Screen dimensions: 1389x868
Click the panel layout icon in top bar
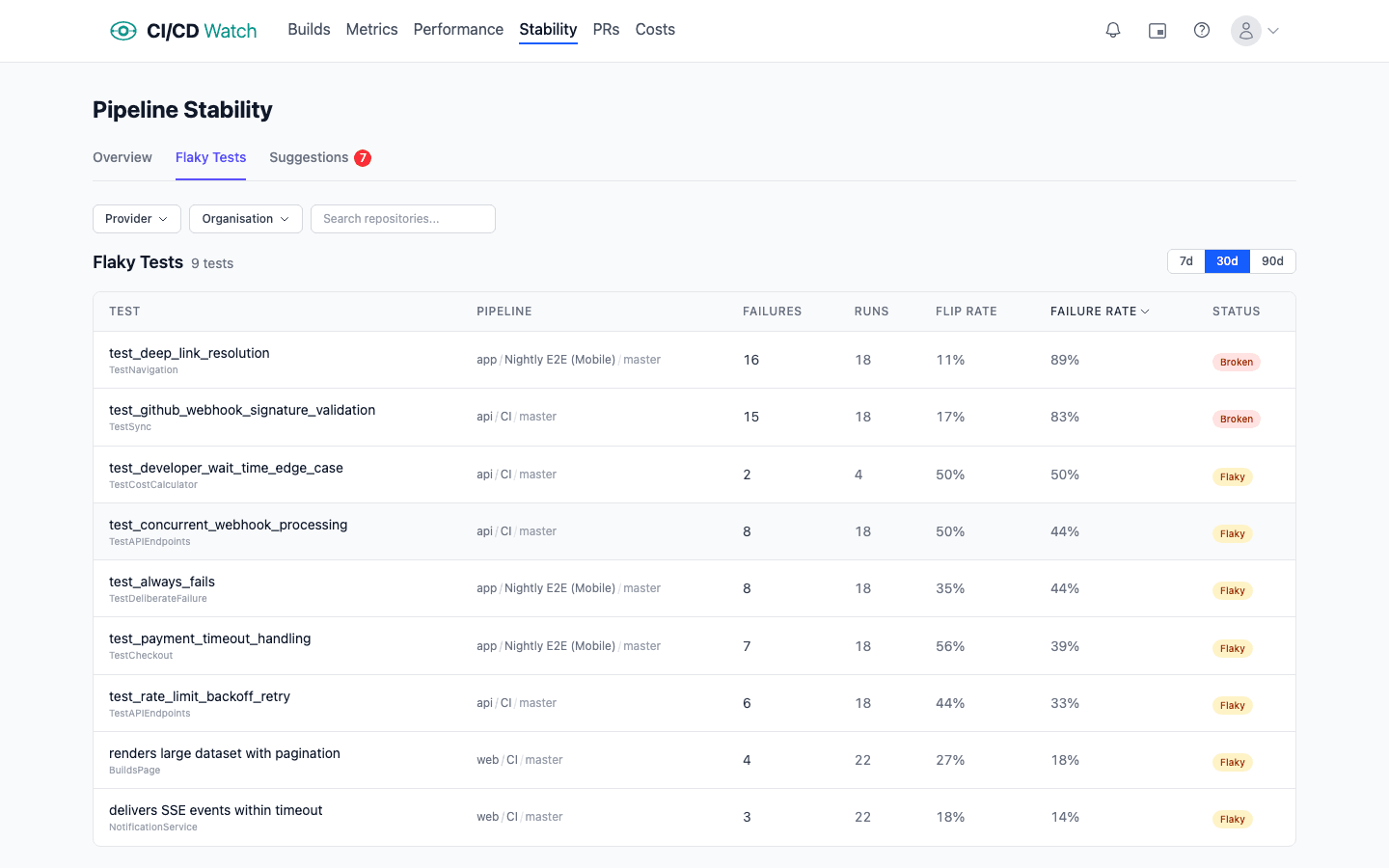[x=1157, y=30]
